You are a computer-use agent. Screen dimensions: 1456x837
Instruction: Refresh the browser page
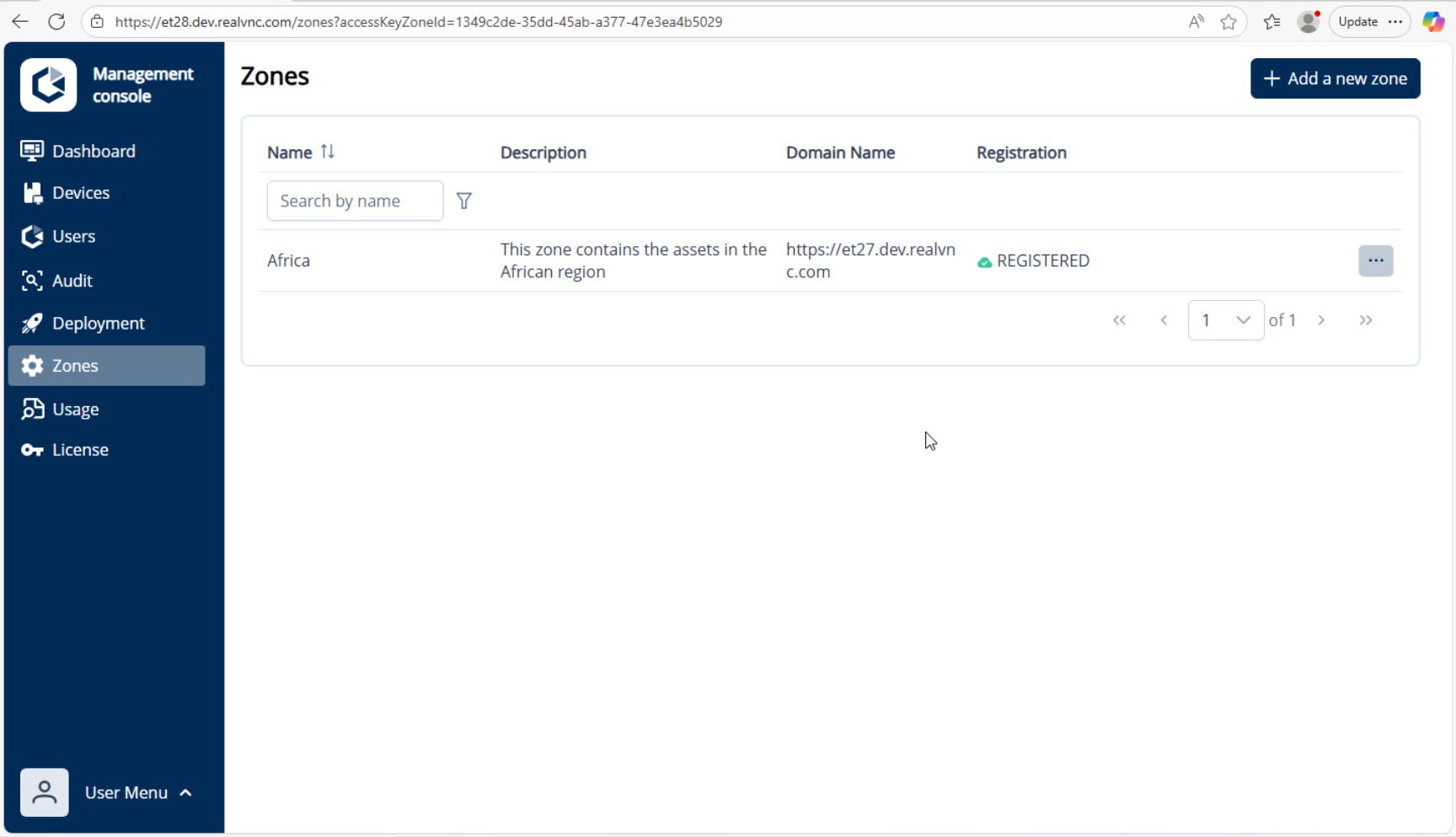[x=56, y=22]
